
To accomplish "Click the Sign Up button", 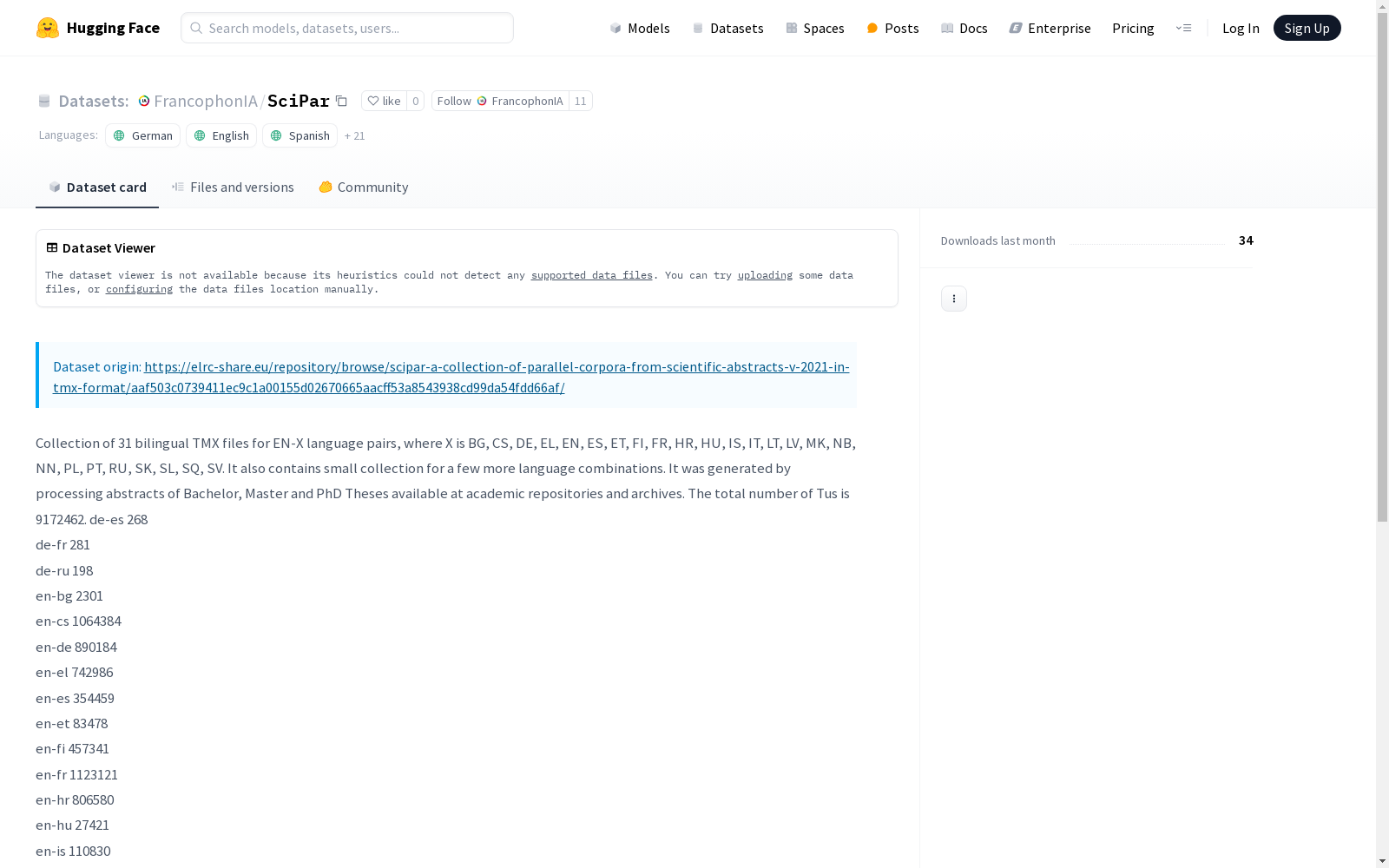I will point(1307,28).
